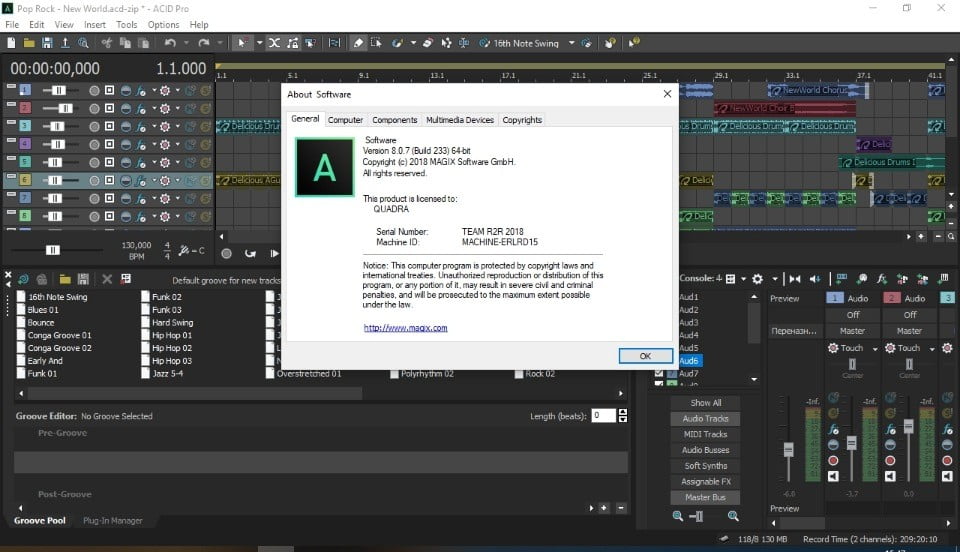Open the Options menu

(x=163, y=24)
